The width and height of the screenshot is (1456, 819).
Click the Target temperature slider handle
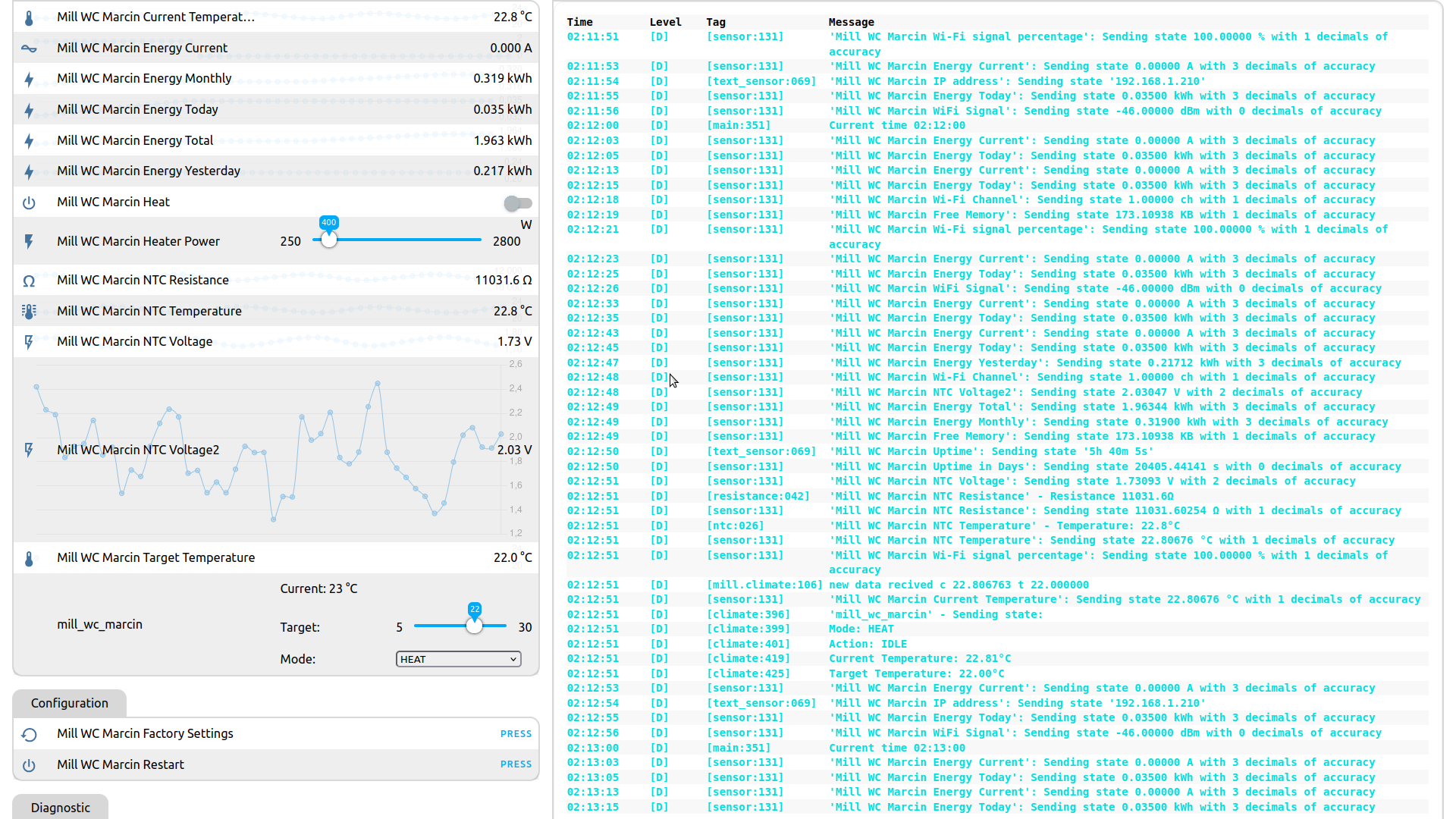pos(474,626)
